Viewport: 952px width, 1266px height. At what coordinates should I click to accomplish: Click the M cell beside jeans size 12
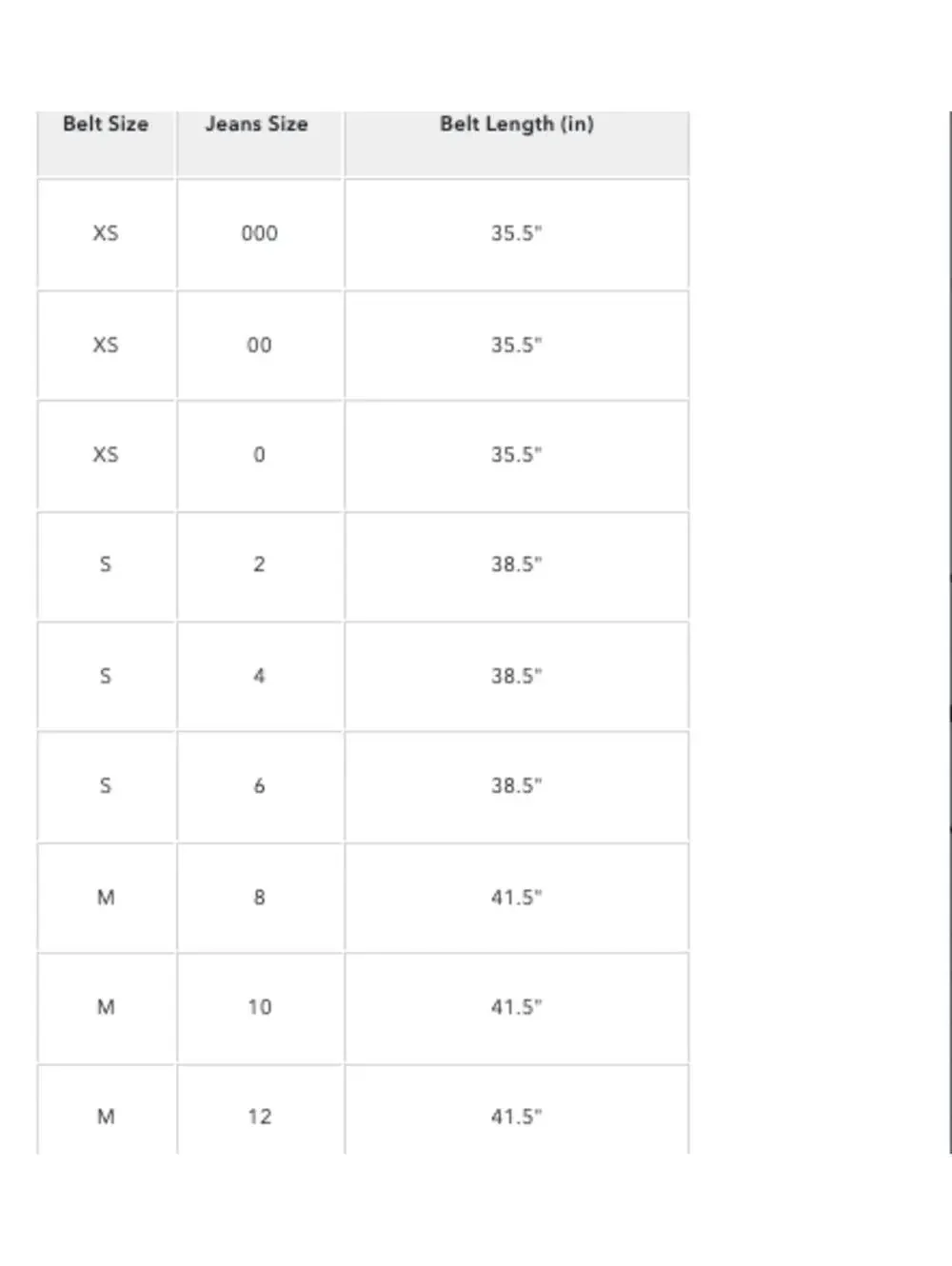point(106,1110)
